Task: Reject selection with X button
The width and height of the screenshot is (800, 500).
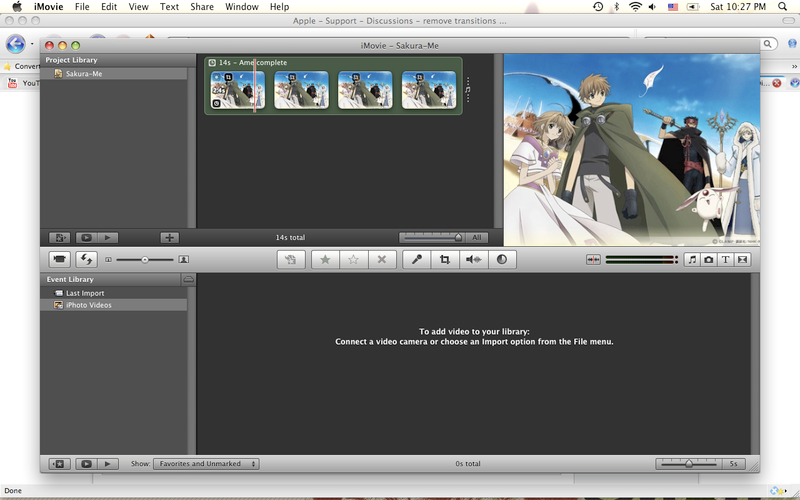Action: click(x=381, y=259)
